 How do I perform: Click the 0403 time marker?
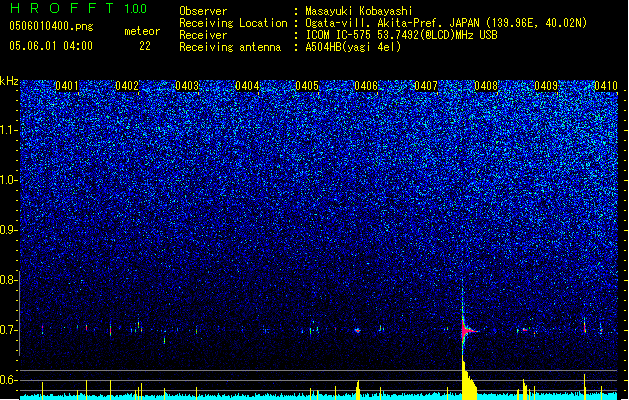(x=187, y=86)
